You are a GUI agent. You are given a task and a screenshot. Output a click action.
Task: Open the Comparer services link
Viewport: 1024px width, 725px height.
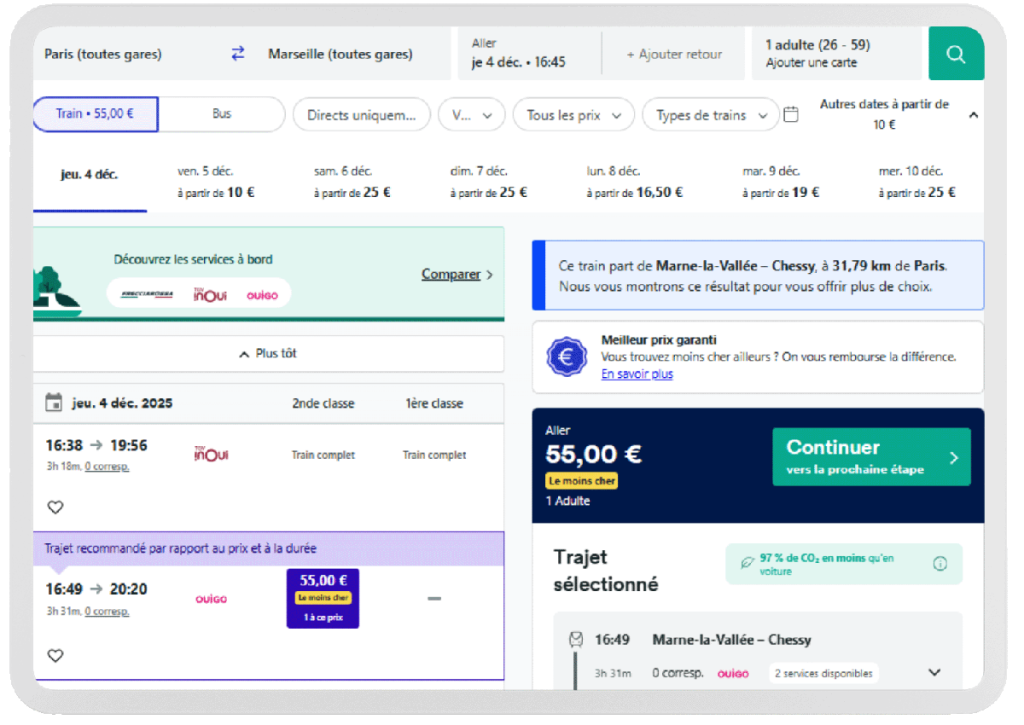[x=452, y=273]
